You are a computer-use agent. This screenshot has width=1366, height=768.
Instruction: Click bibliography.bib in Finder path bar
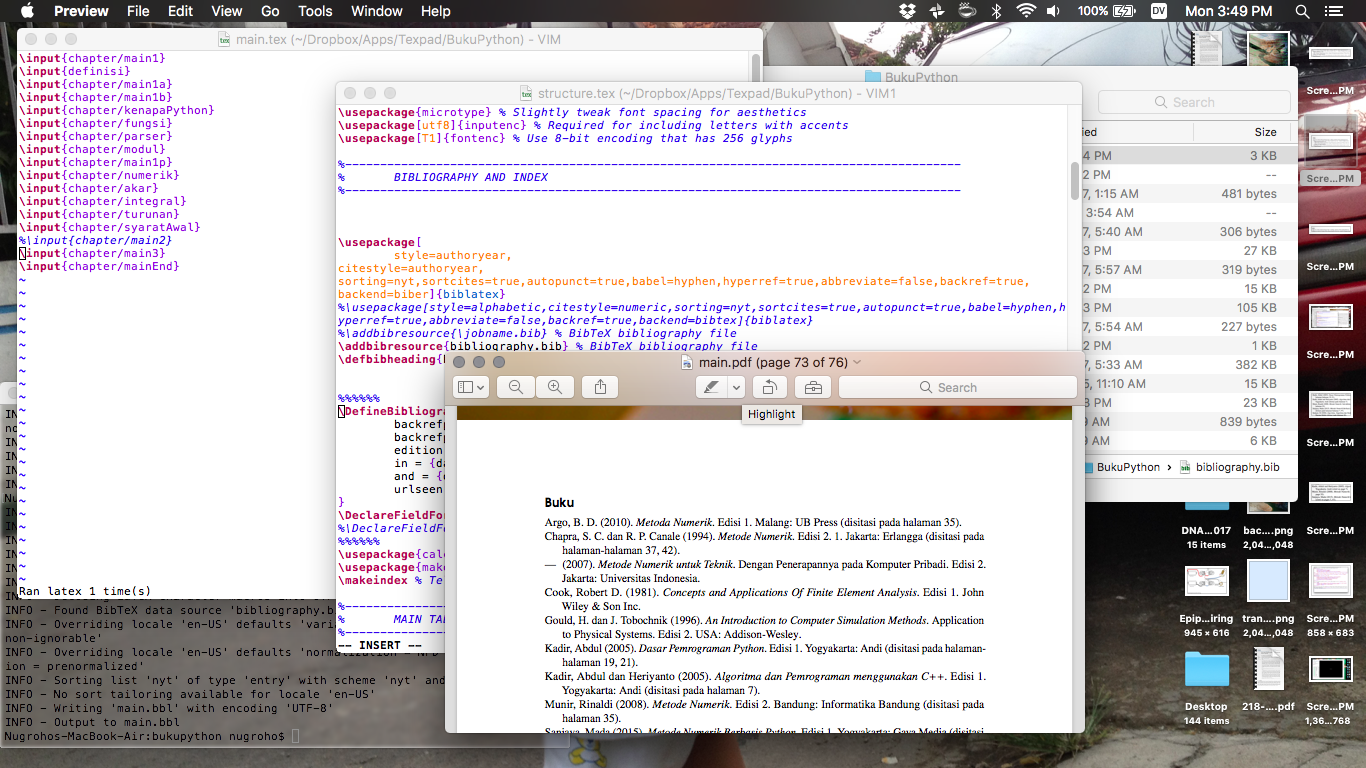click(x=1229, y=467)
